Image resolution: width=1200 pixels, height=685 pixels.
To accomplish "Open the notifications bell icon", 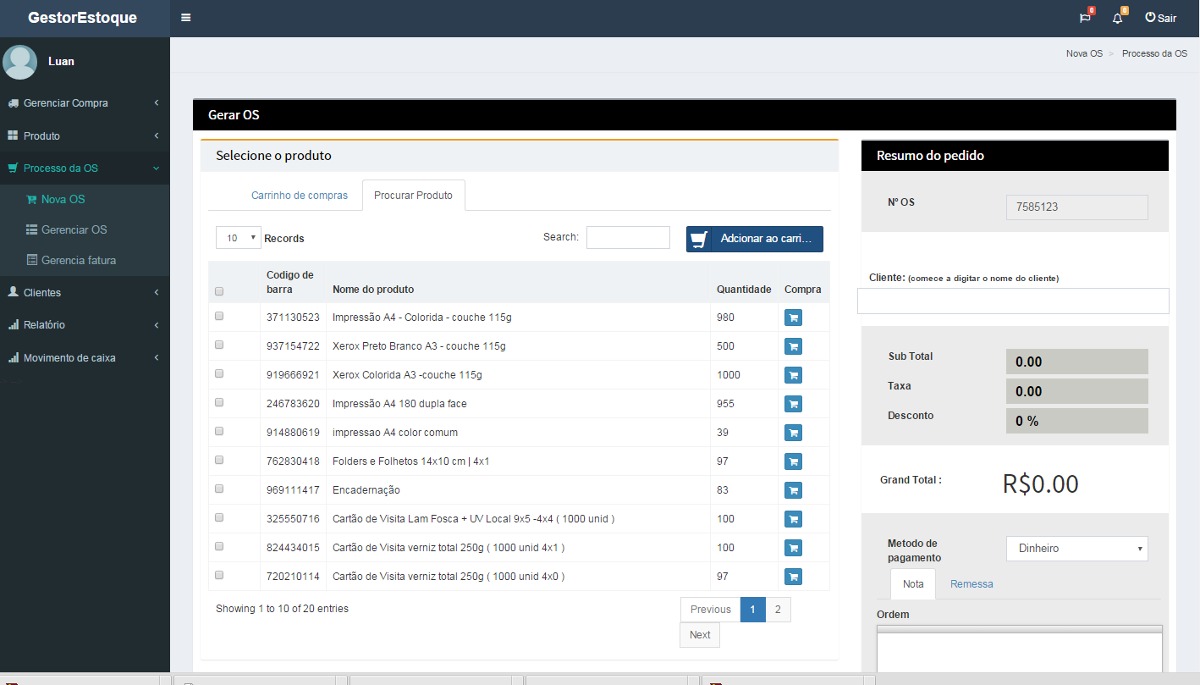I will pos(1117,17).
